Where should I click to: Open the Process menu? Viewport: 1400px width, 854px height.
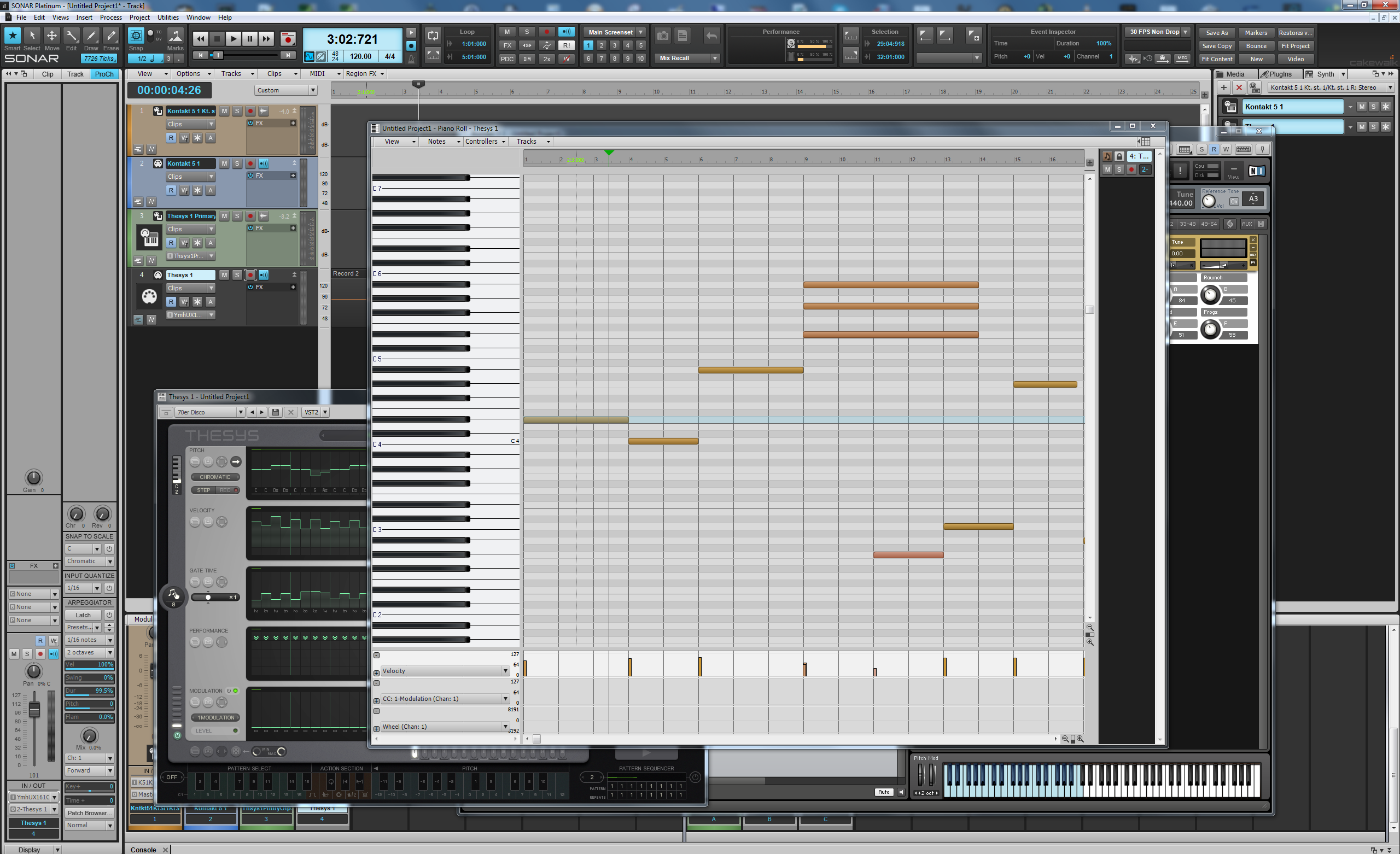(110, 17)
